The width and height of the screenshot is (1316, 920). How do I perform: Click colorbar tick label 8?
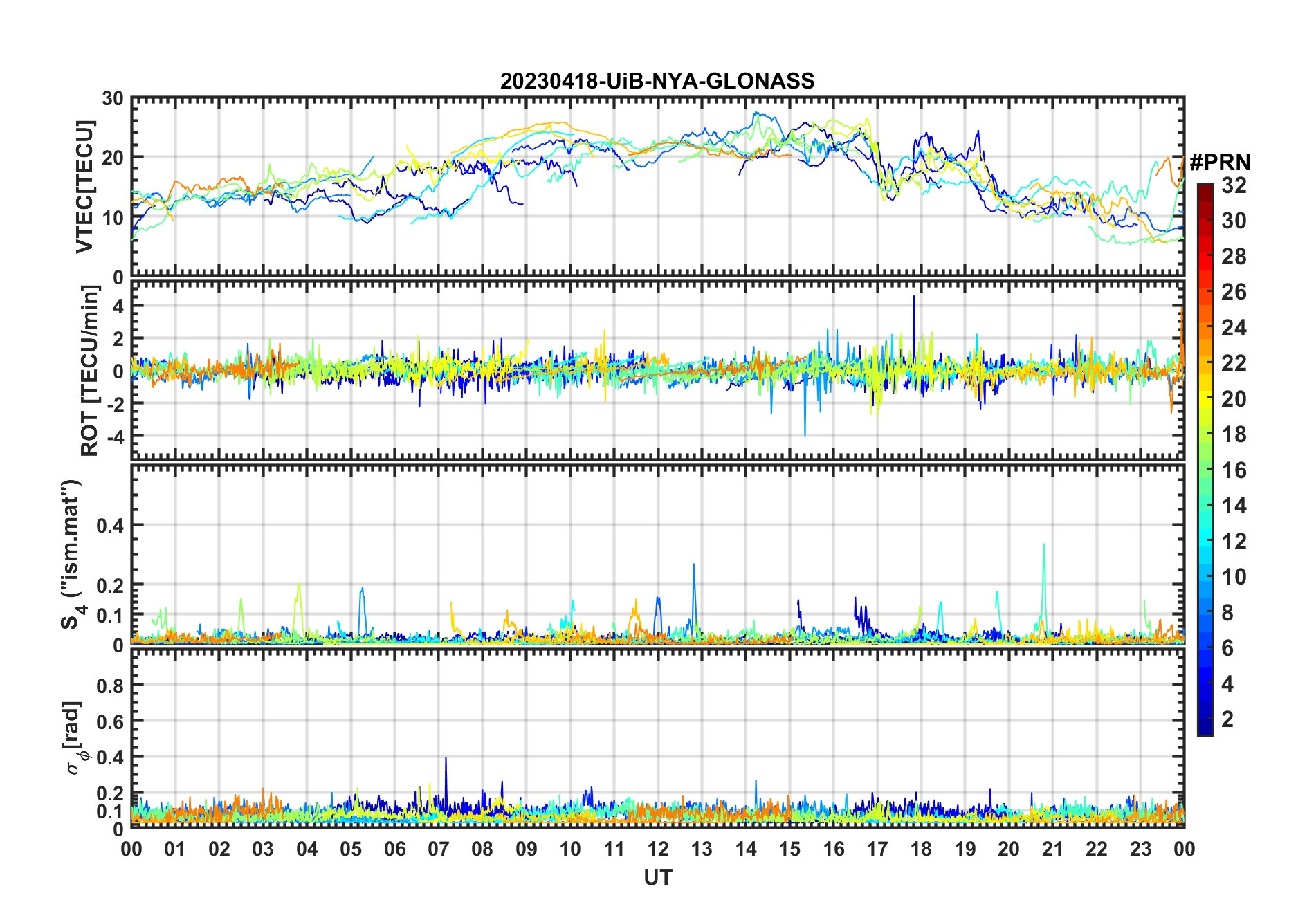[x=1227, y=613]
